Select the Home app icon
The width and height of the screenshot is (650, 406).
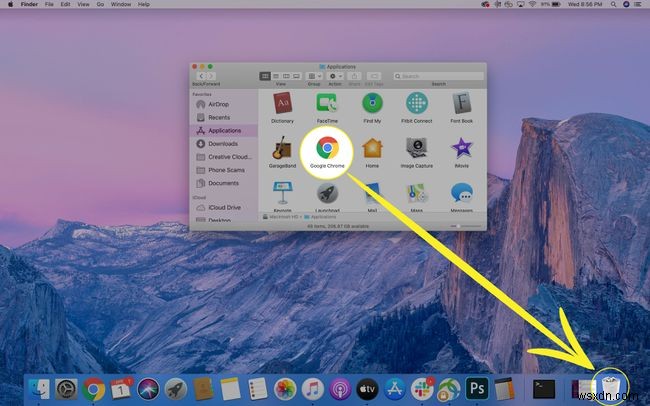click(x=372, y=148)
